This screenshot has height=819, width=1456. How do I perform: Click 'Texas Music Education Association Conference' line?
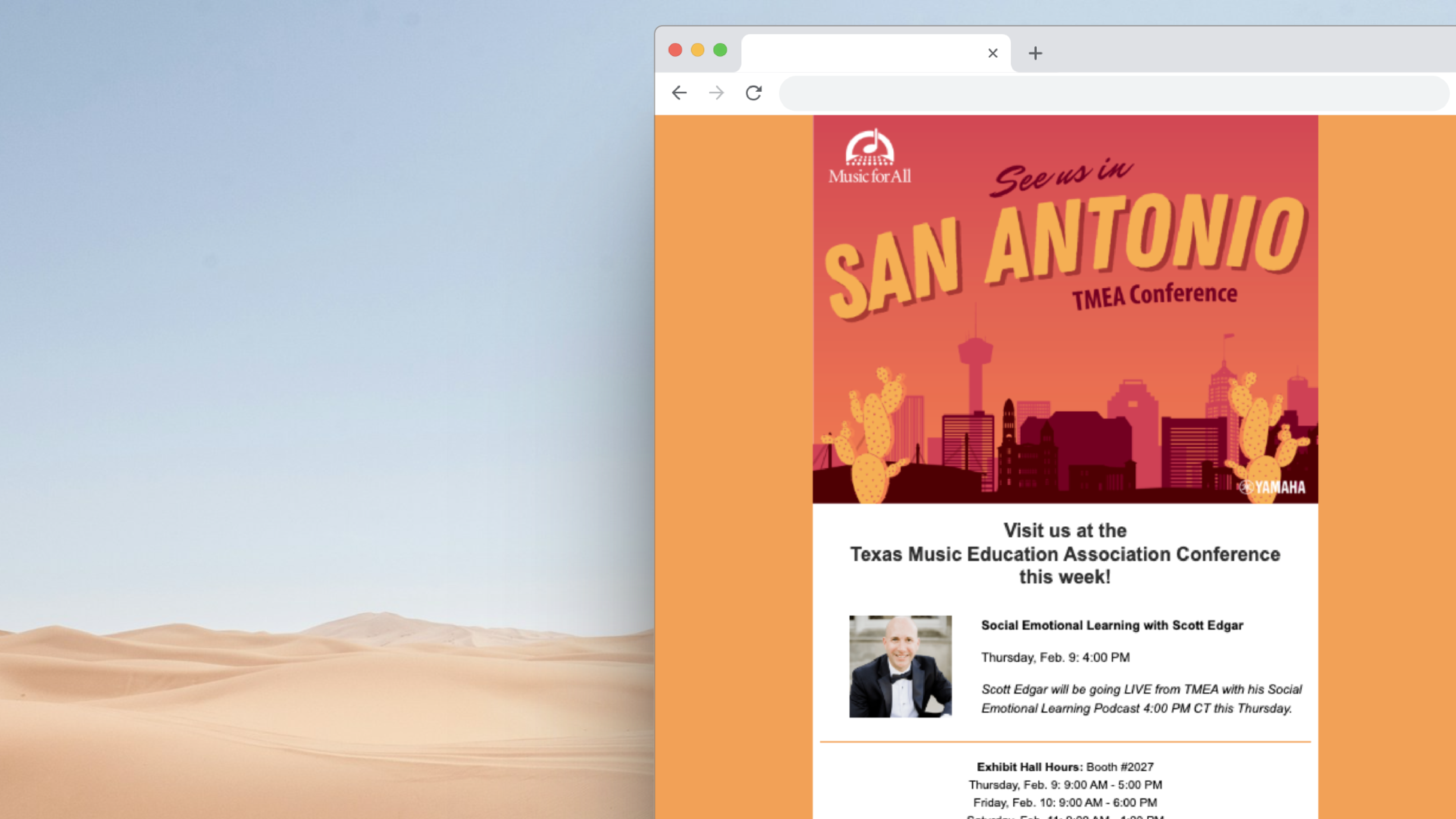click(1065, 554)
